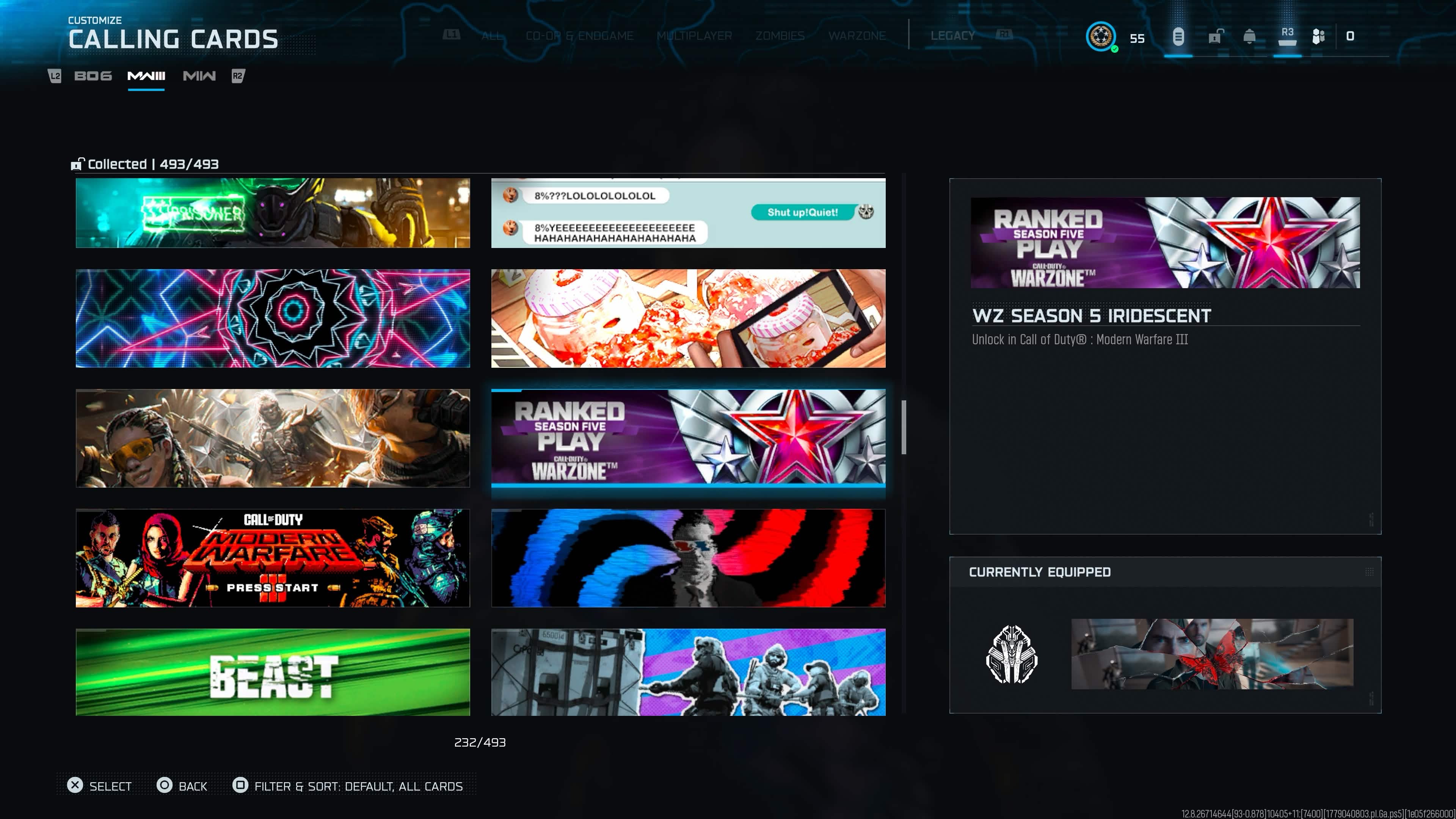
Task: Select the pixel-art Press Start card
Action: tap(273, 558)
